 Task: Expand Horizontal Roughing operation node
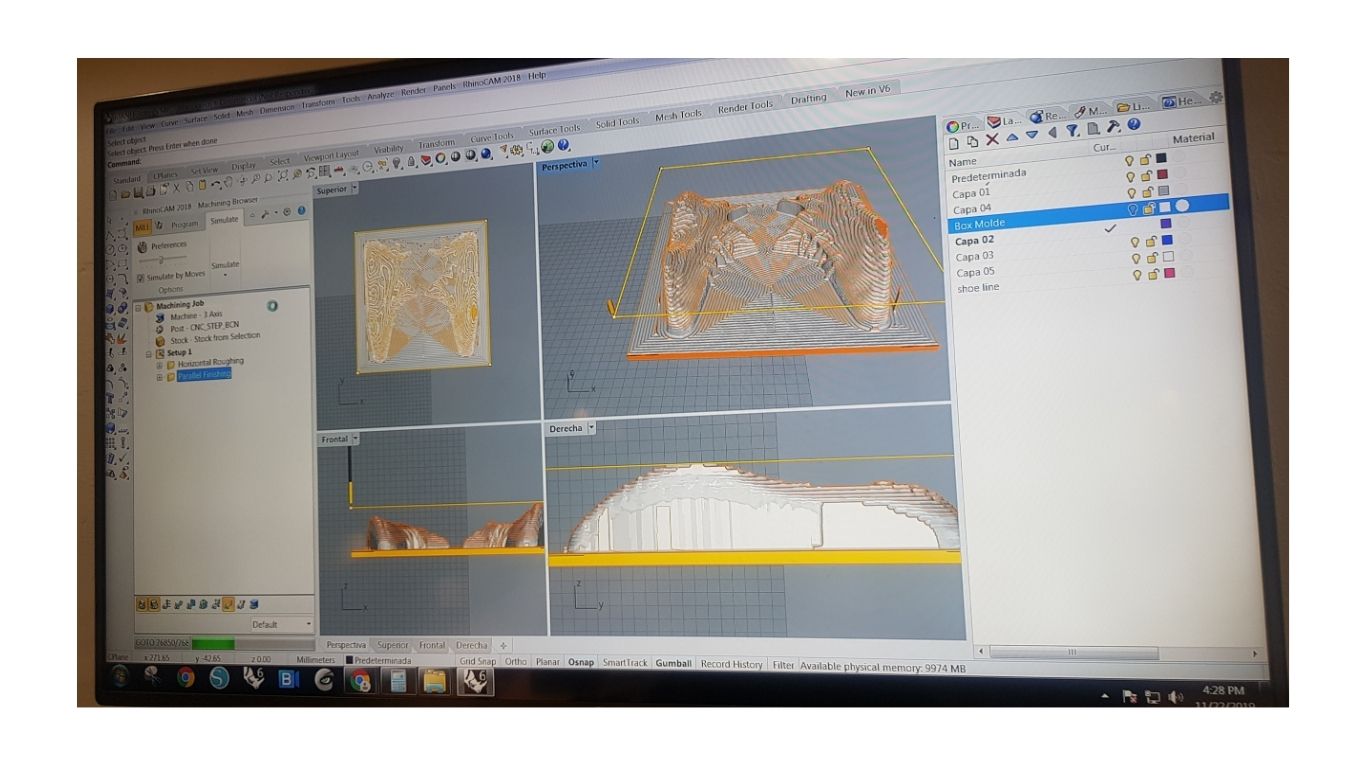pos(159,365)
